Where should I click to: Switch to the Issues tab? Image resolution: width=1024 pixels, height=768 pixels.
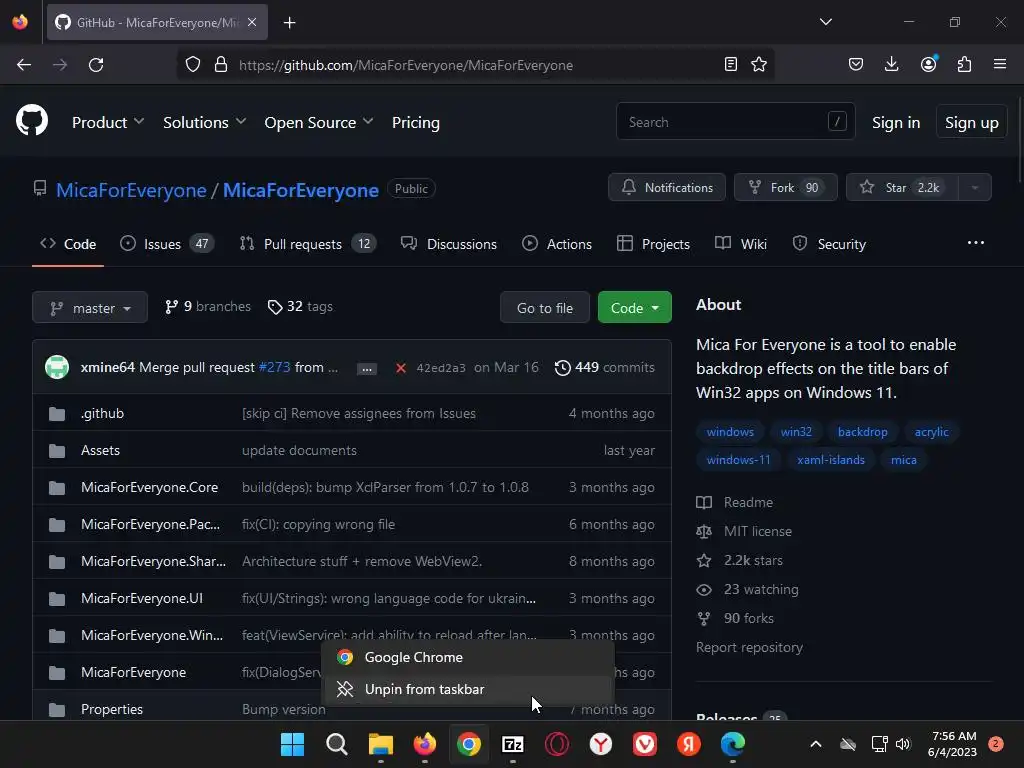click(167, 244)
